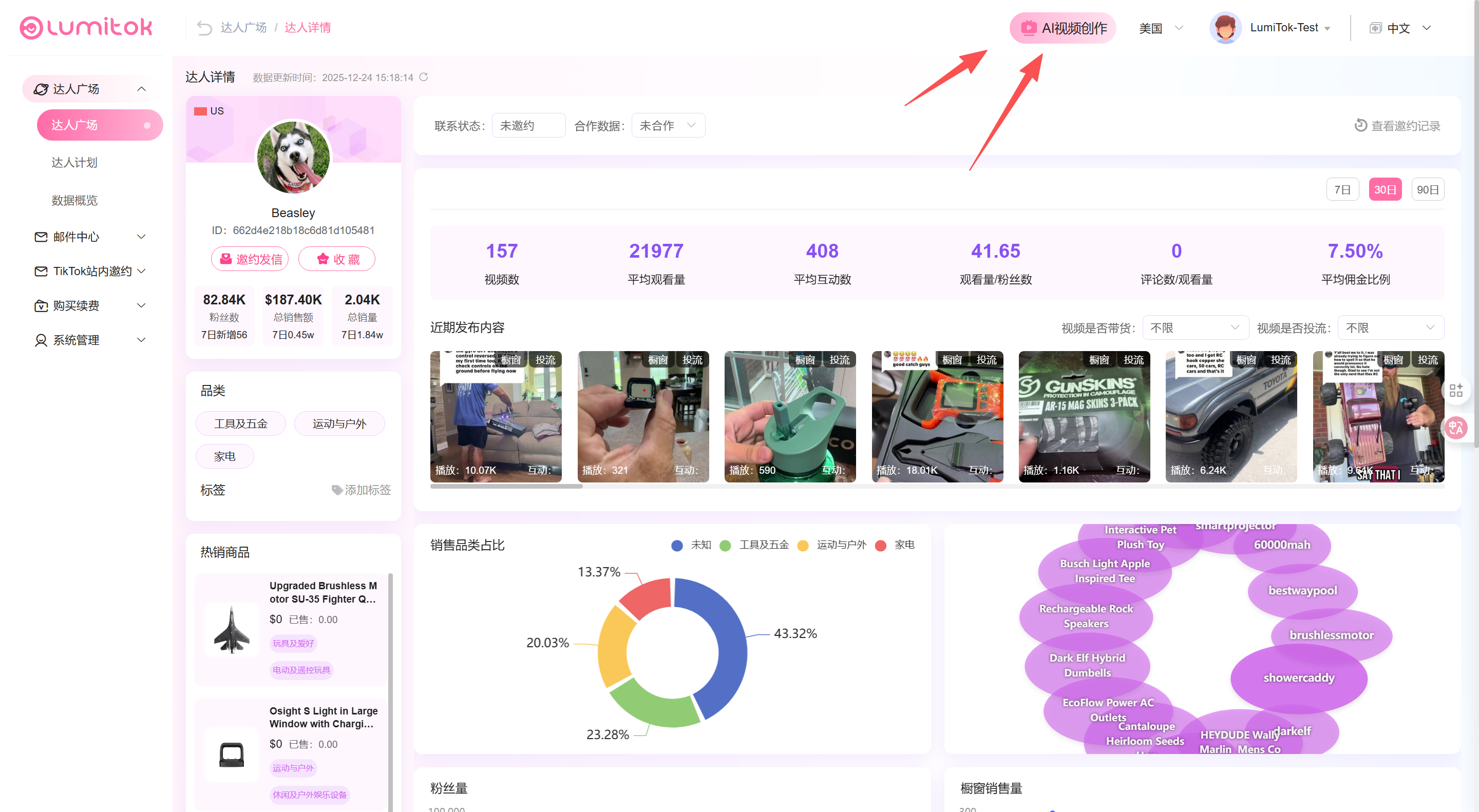Click the AI视频创作 button
Screen dimensions: 1479x812
pyautogui.click(x=1062, y=28)
